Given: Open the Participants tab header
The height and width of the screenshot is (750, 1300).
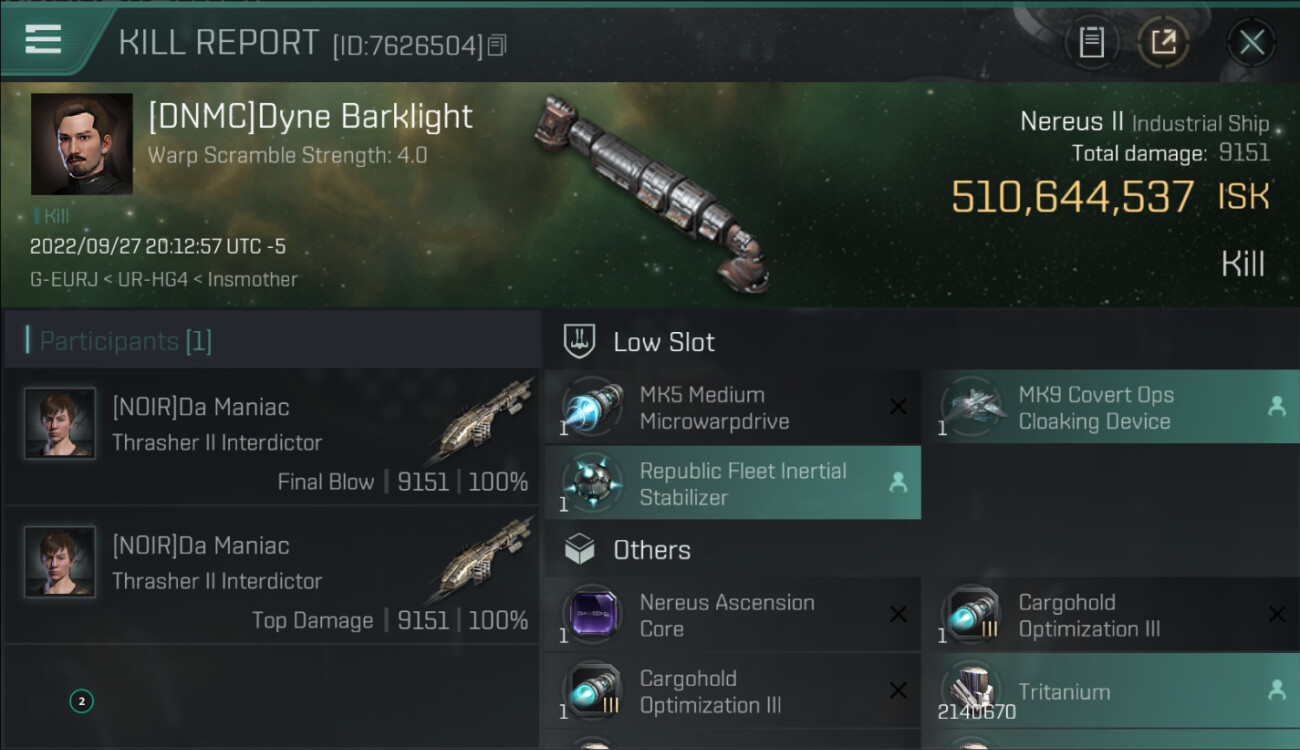Looking at the screenshot, I should click(126, 341).
